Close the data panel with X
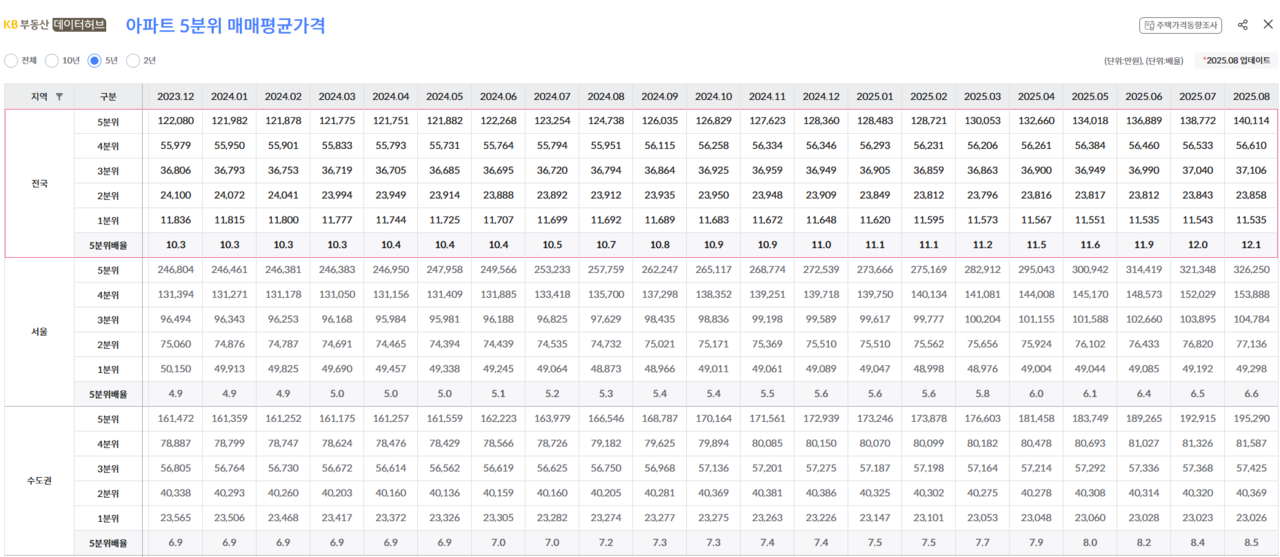Viewport: 1280px width, 557px height. pos(1267,25)
